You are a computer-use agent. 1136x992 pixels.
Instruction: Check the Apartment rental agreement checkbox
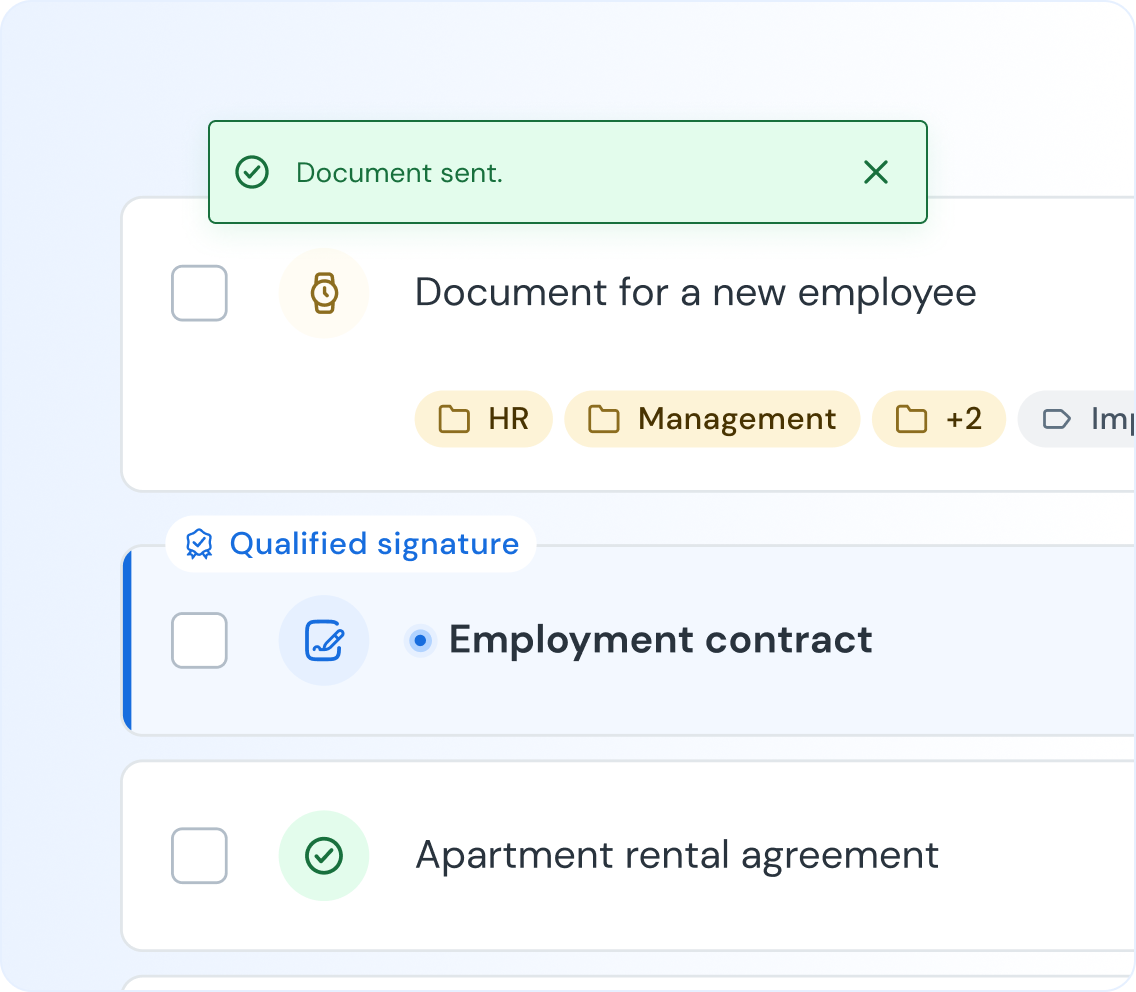[200, 855]
